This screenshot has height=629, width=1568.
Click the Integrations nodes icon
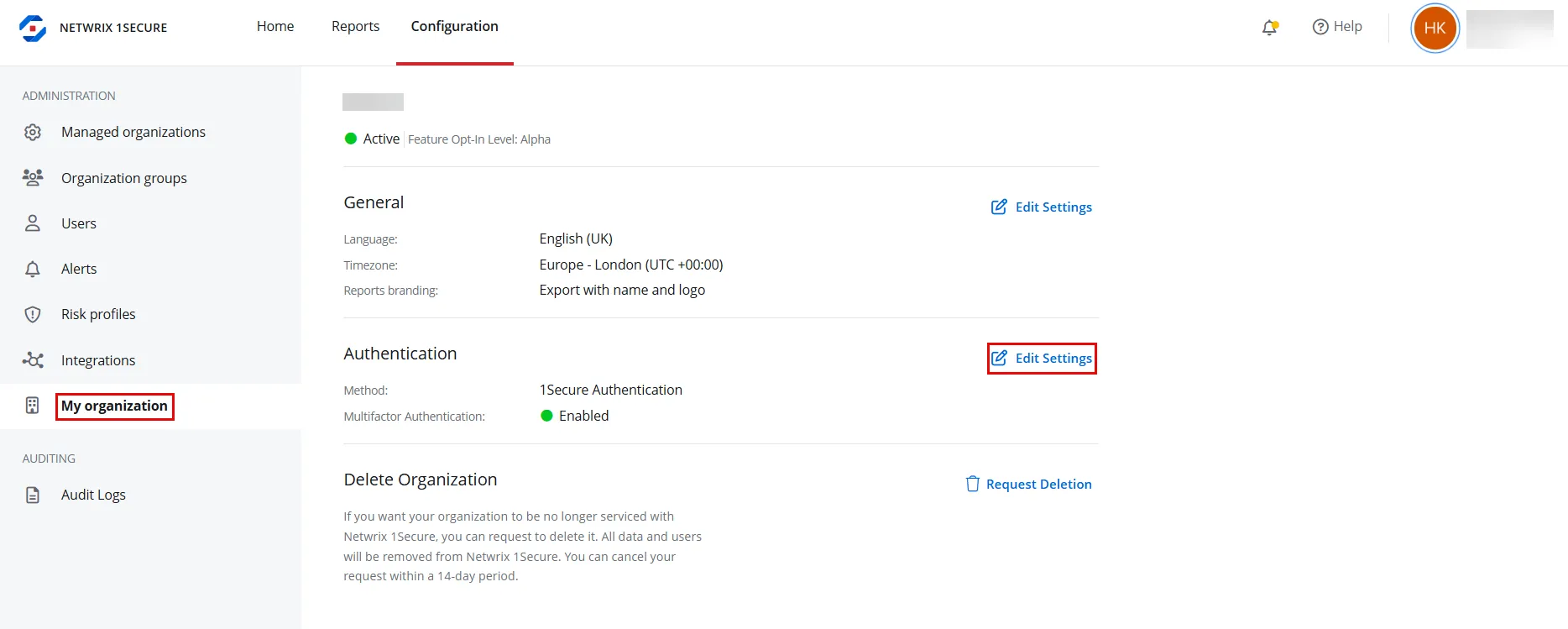(x=33, y=359)
